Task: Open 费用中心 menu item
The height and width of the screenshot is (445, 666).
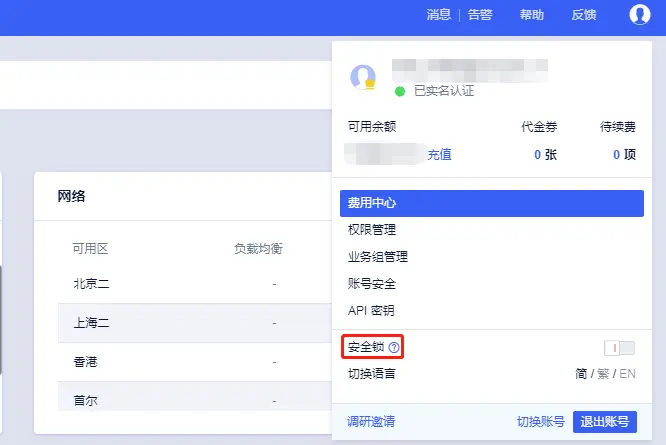Action: click(x=492, y=203)
